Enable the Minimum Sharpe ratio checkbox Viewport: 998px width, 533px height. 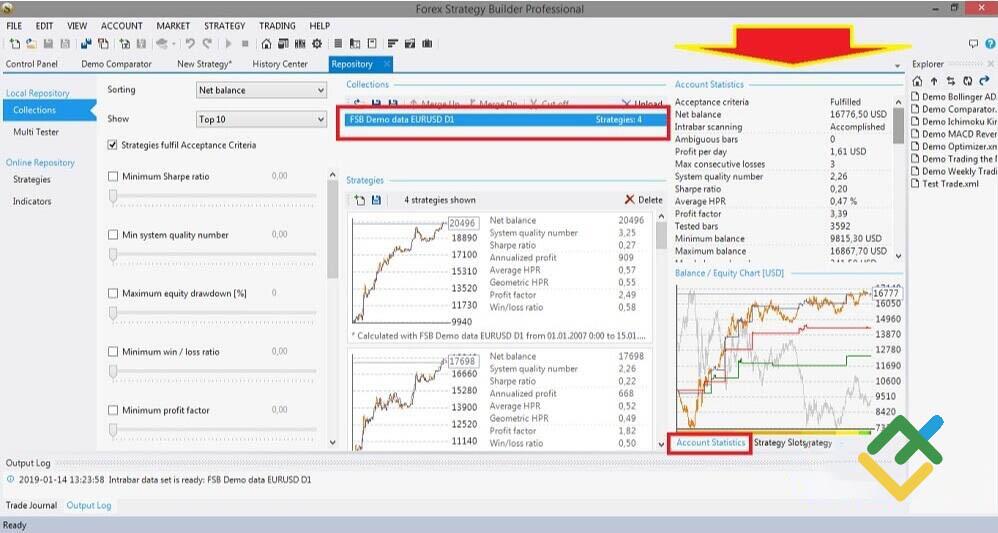point(113,176)
